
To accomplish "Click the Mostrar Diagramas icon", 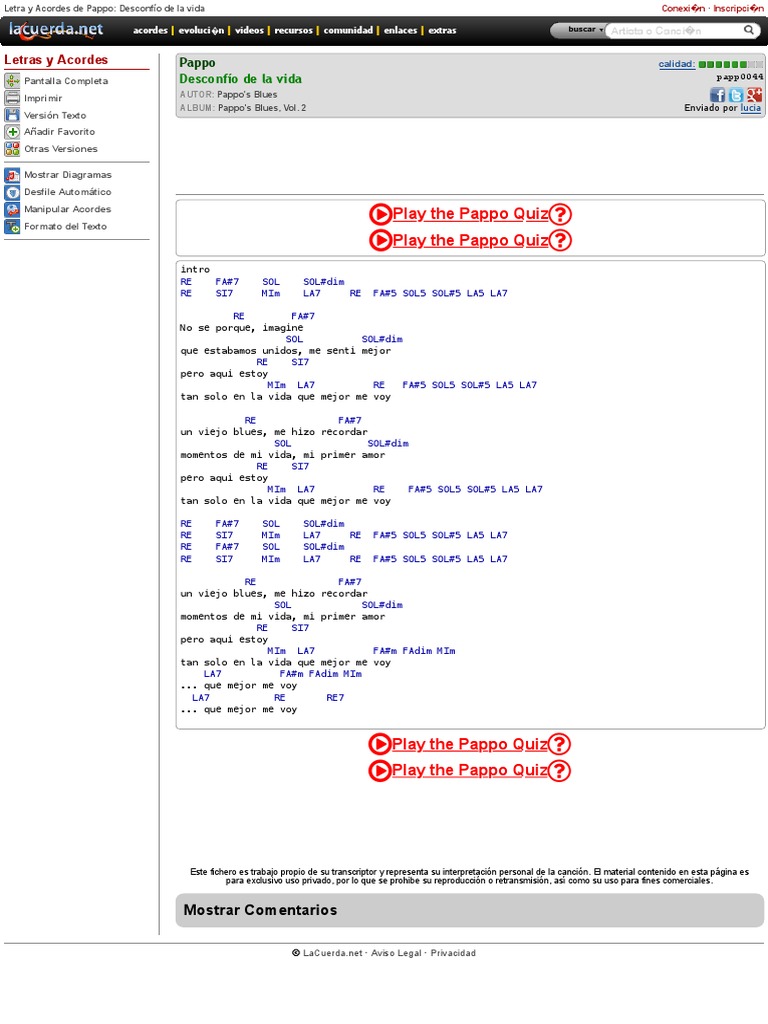I will (12, 175).
